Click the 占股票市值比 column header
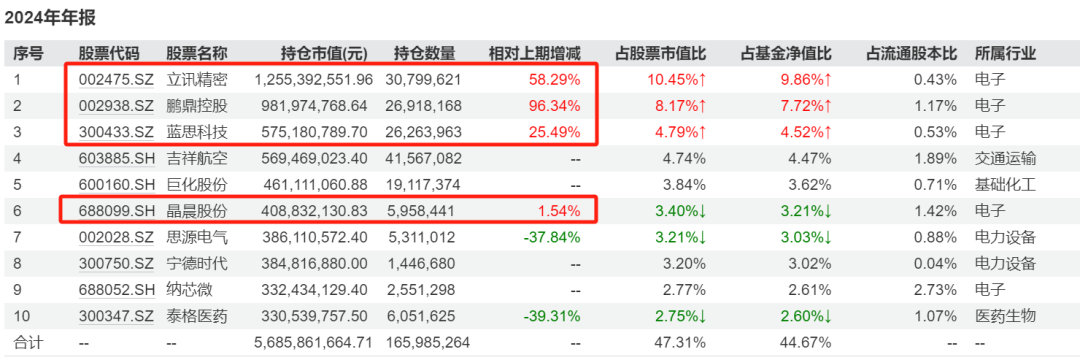This screenshot has height=360, width=1080. 660,53
